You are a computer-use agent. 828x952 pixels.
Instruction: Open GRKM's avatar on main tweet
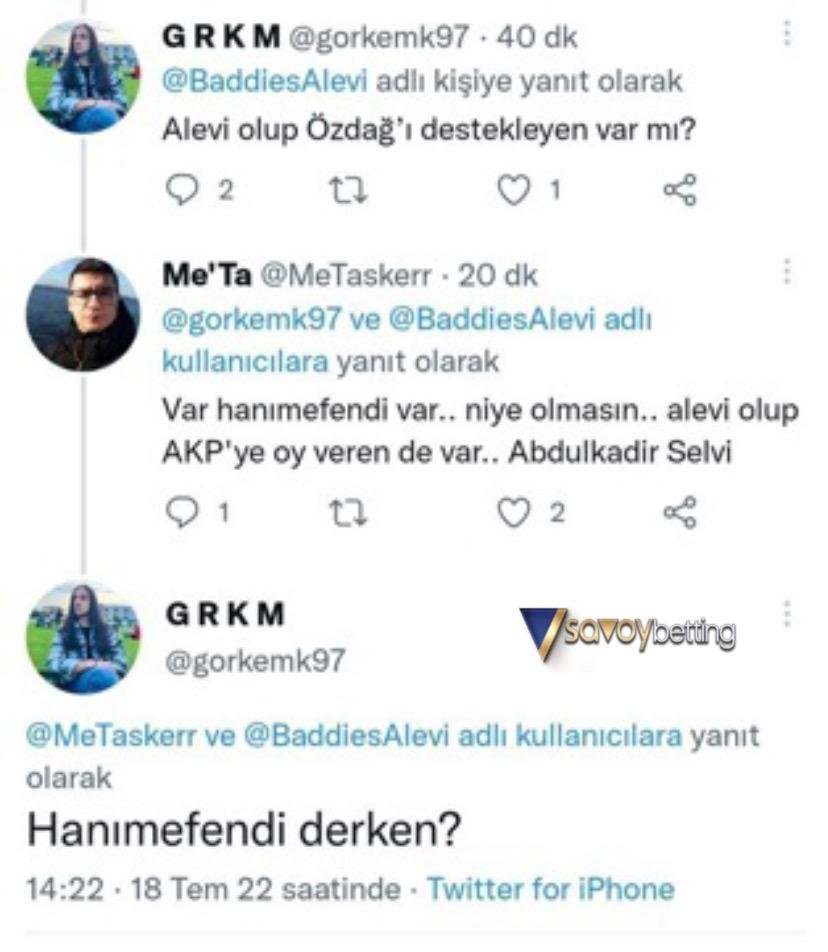(x=82, y=638)
